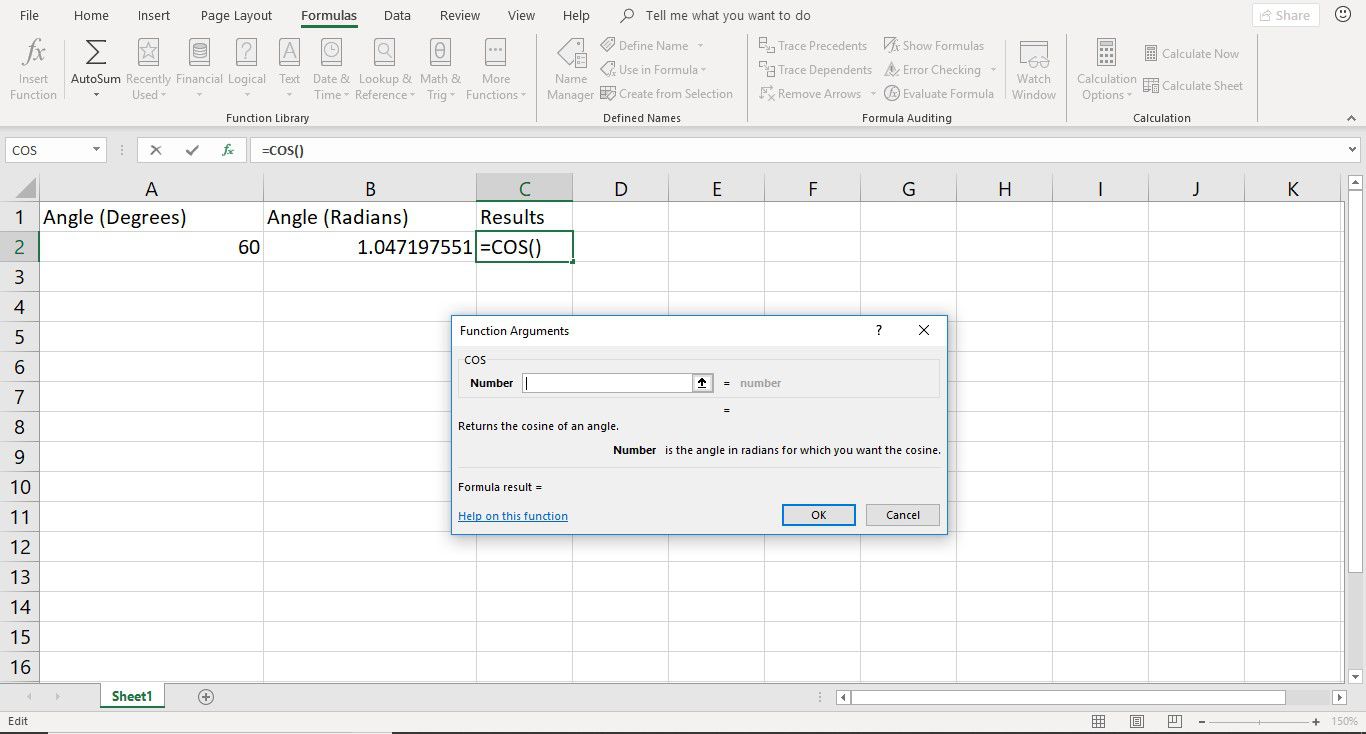
Task: Open the Error Checking dropdown arrow
Action: [993, 70]
